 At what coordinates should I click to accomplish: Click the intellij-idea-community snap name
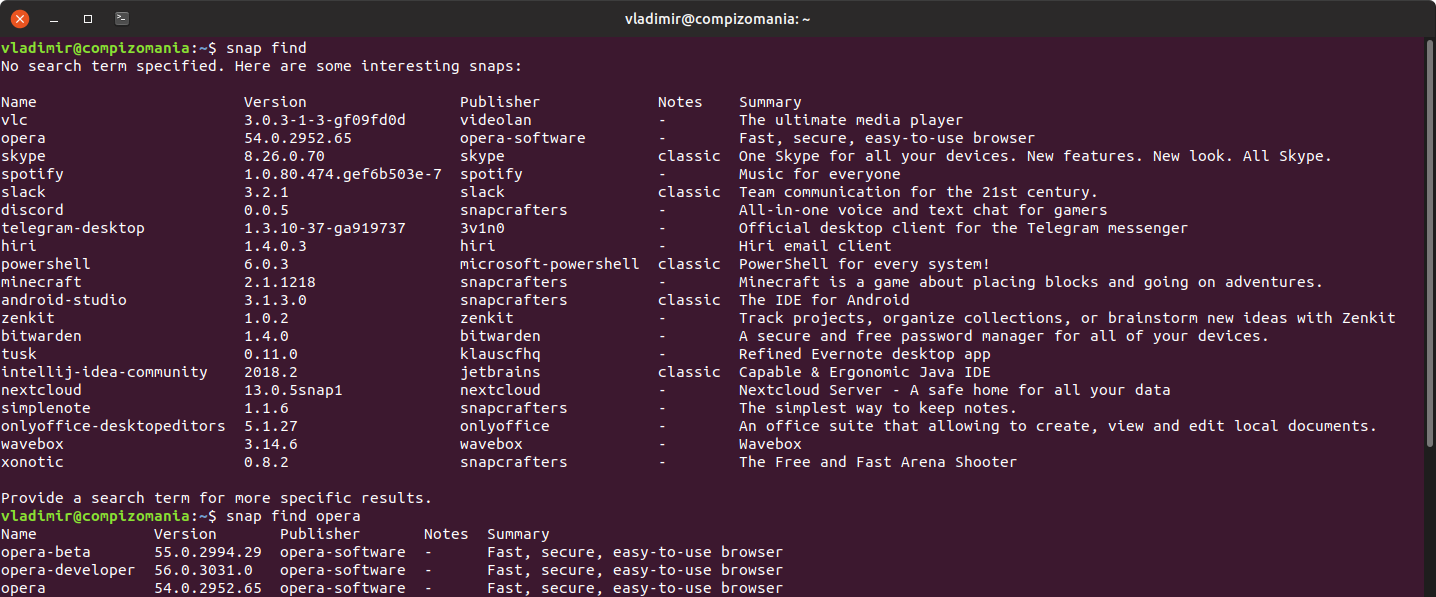pos(104,372)
